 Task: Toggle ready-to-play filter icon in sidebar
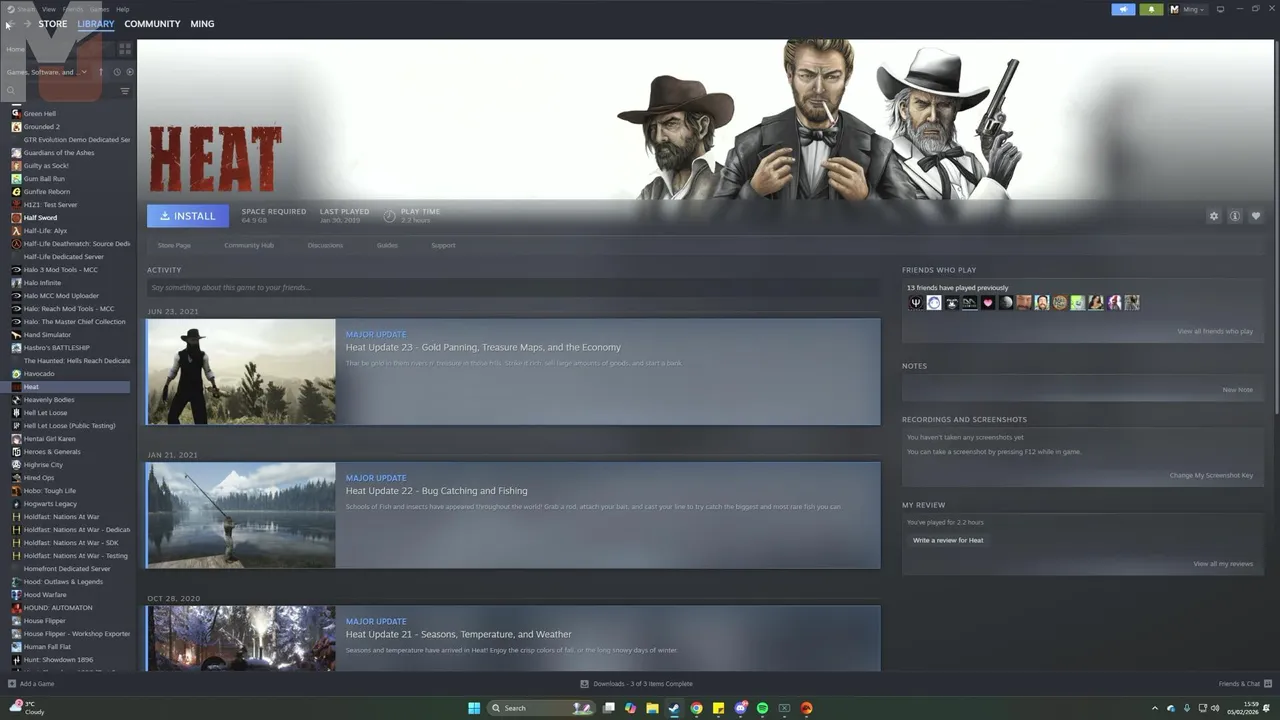pyautogui.click(x=130, y=72)
